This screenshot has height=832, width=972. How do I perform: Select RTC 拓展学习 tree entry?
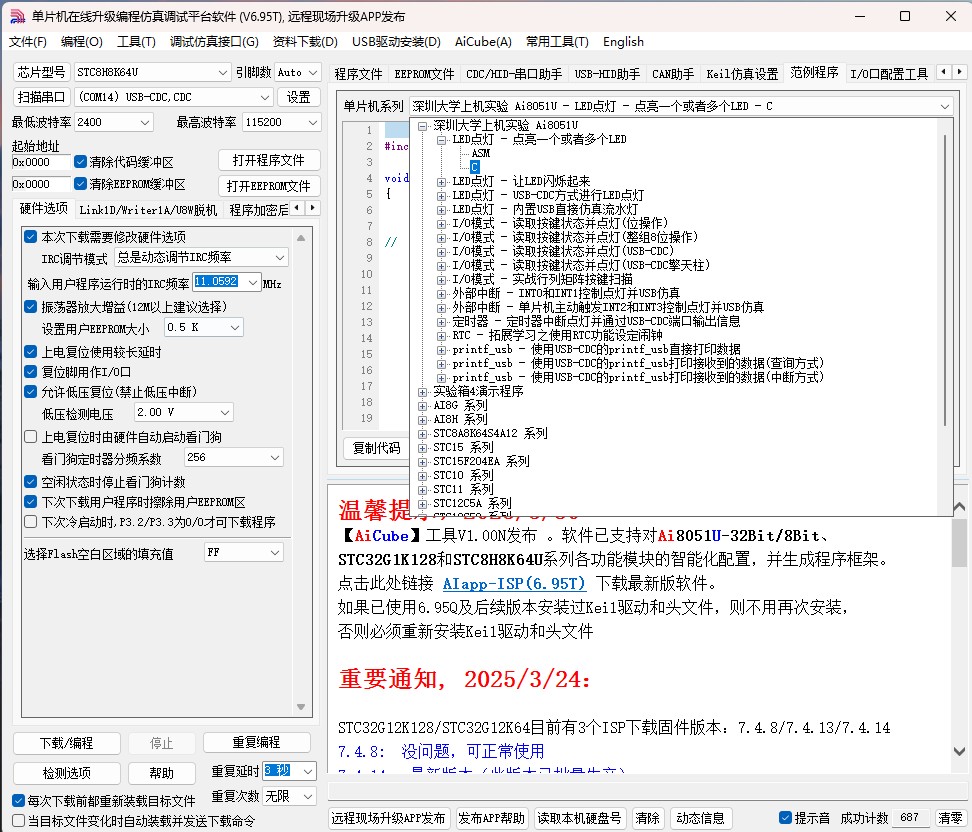click(x=557, y=335)
